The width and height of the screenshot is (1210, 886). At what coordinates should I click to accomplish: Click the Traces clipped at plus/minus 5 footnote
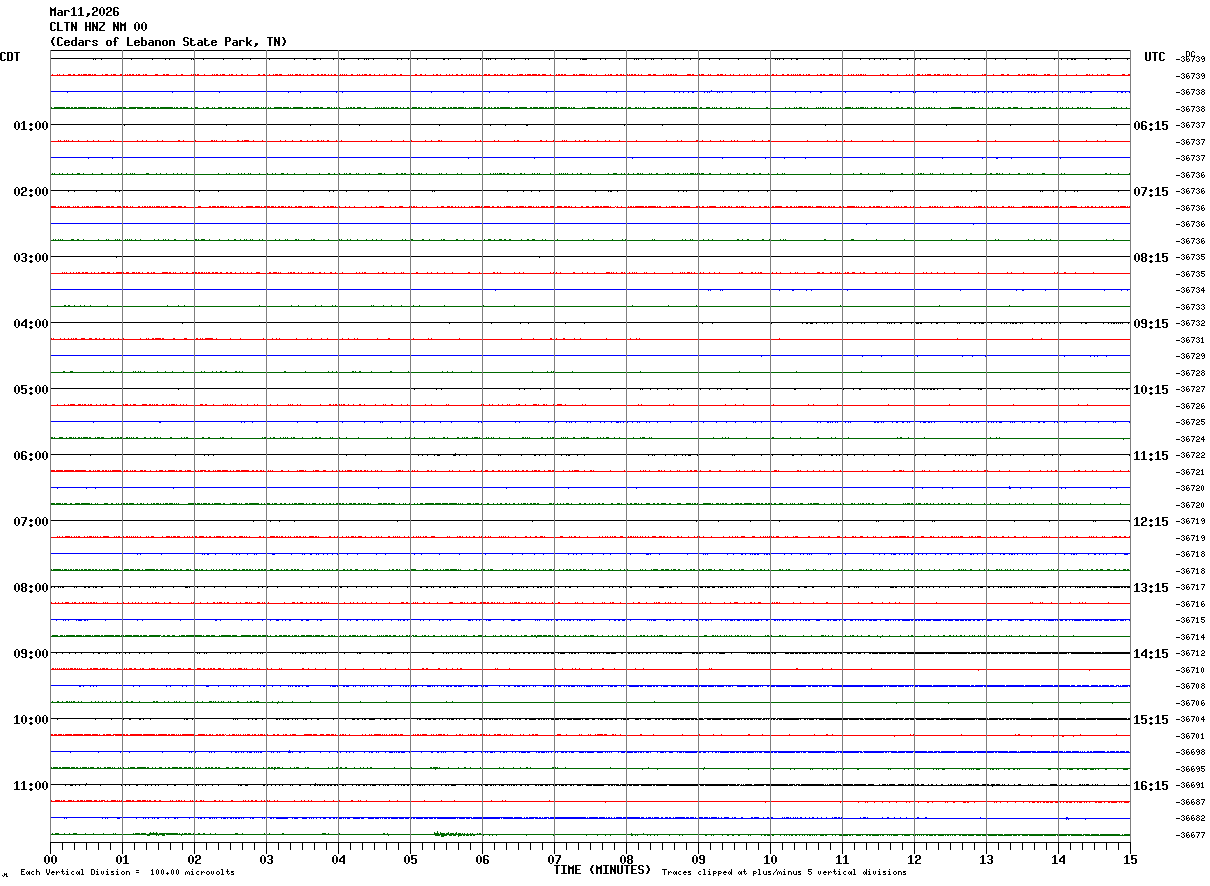(x=784, y=873)
